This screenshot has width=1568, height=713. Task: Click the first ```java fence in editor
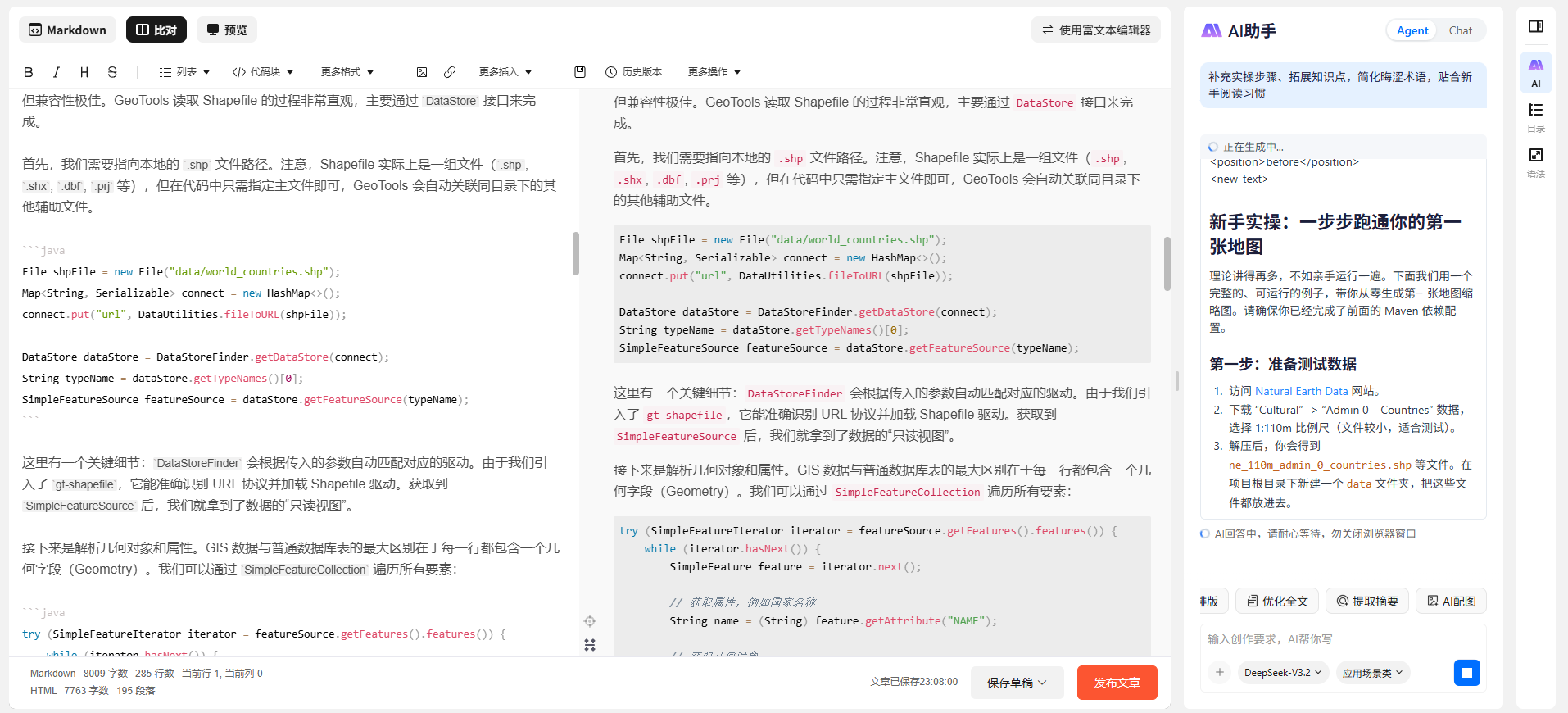tap(43, 251)
